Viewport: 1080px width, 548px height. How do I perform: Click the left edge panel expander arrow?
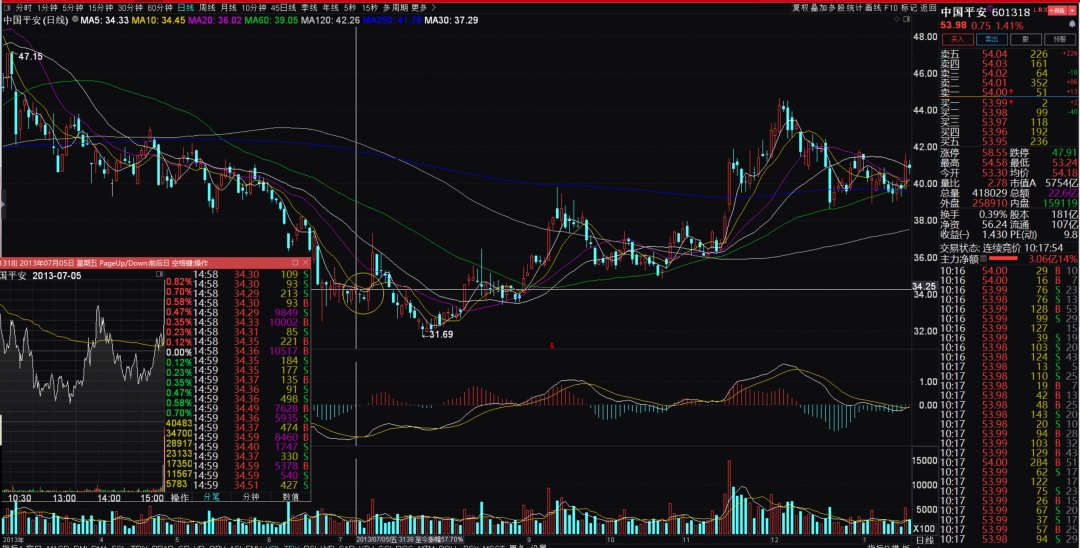pyautogui.click(x=2, y=204)
